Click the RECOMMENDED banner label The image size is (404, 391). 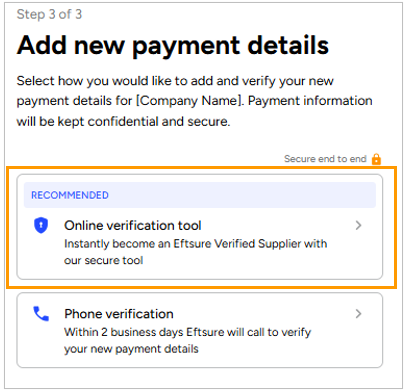70,195
